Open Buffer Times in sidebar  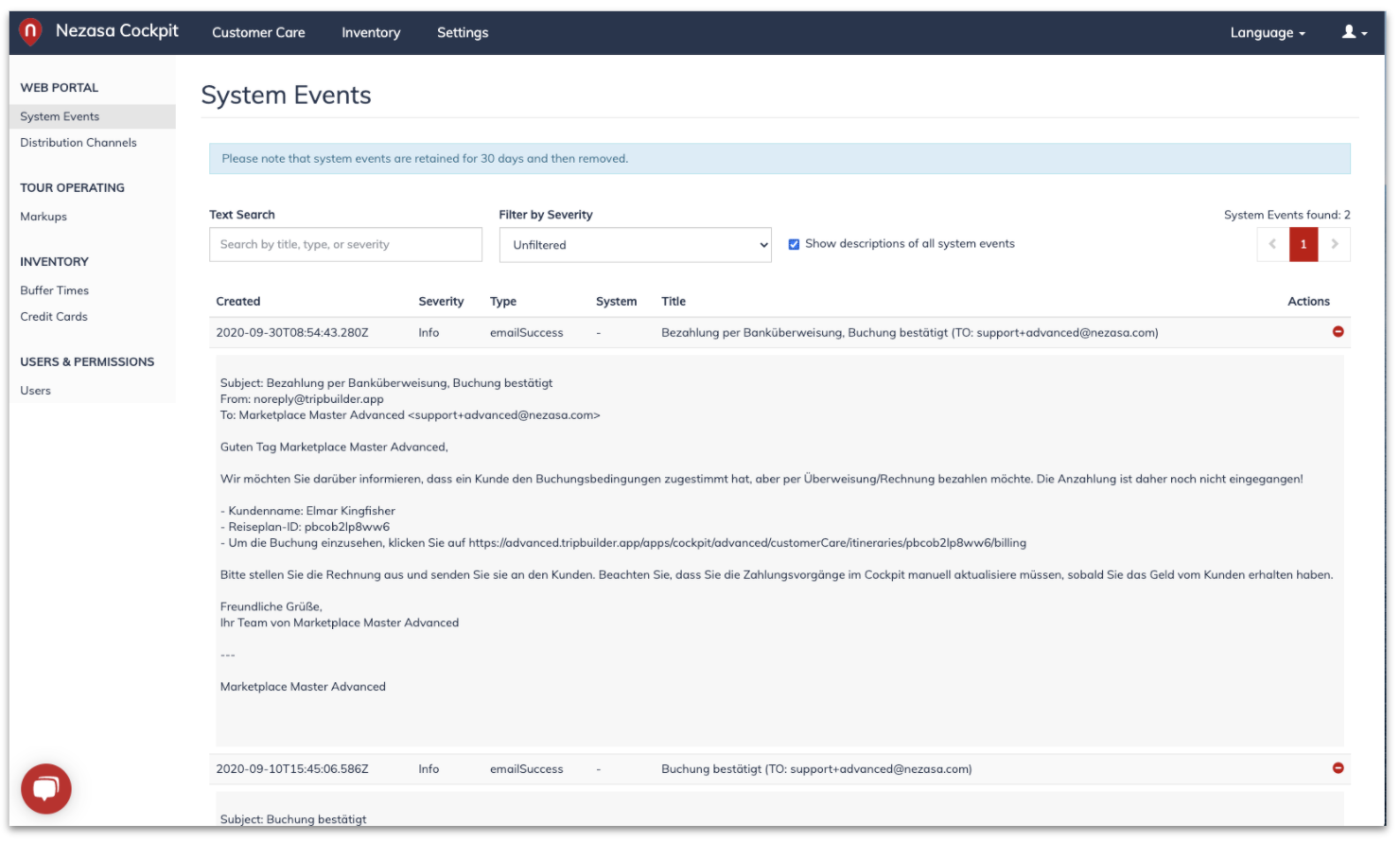pos(55,290)
